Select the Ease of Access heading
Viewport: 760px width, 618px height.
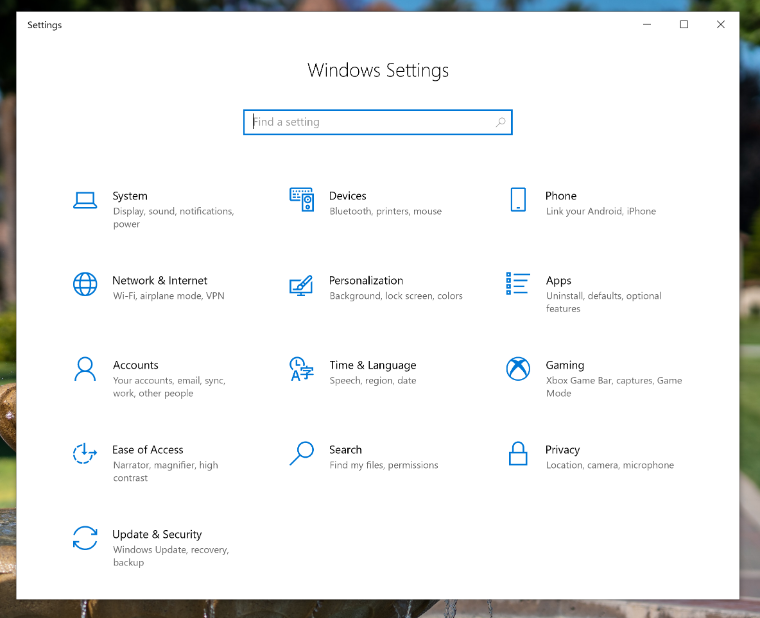148,450
